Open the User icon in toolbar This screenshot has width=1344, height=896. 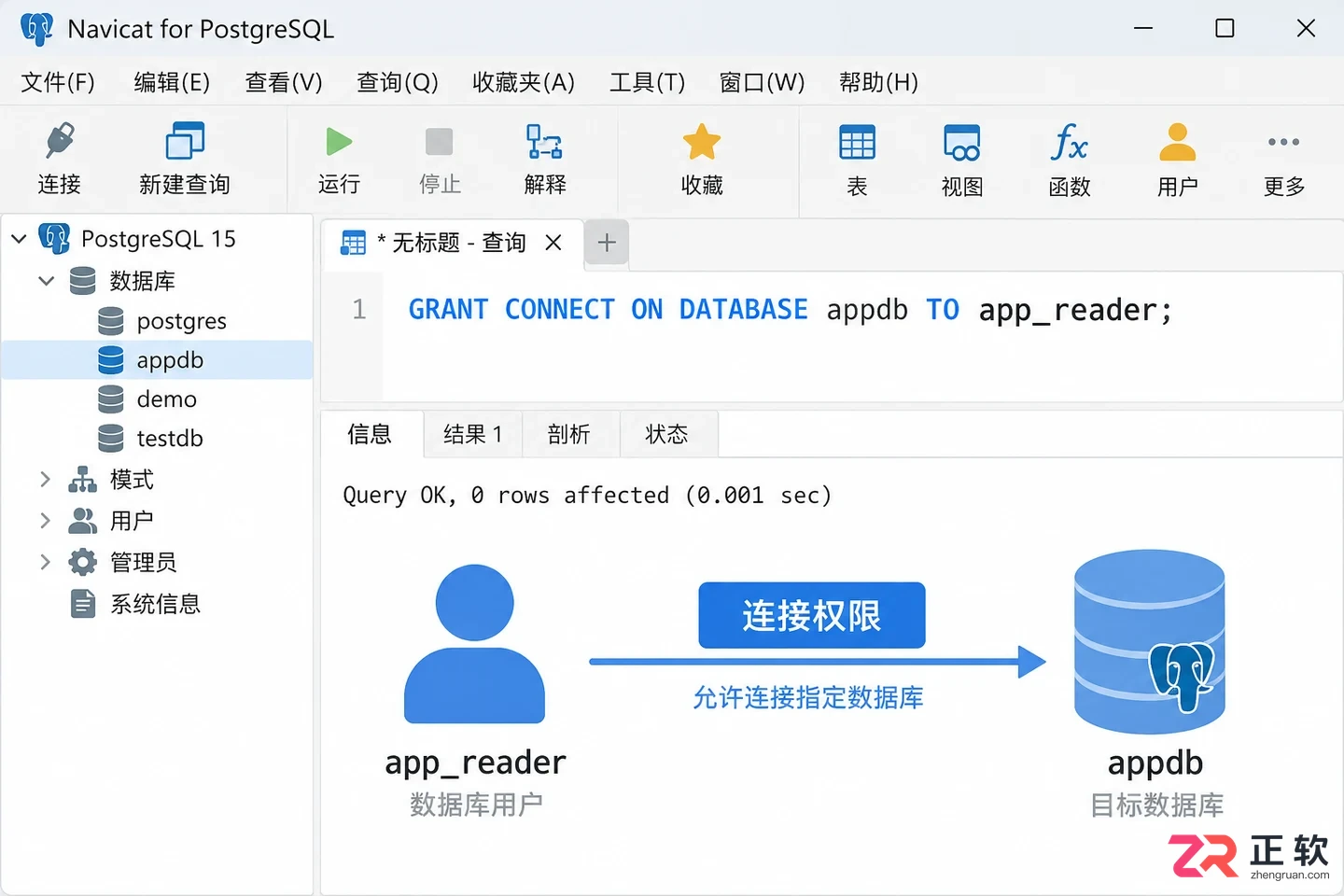[x=1178, y=142]
